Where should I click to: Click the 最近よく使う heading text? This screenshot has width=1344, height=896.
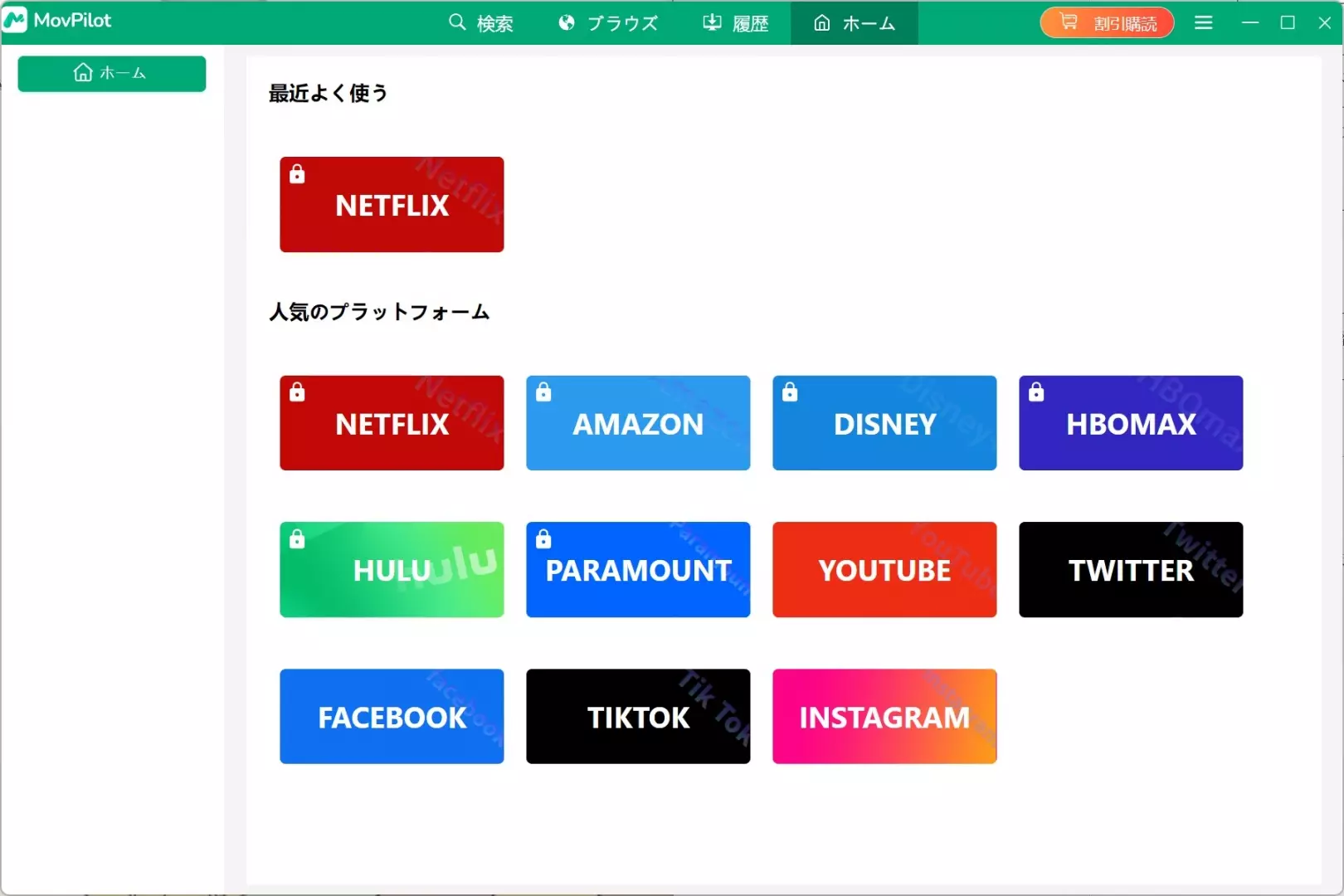click(x=329, y=94)
